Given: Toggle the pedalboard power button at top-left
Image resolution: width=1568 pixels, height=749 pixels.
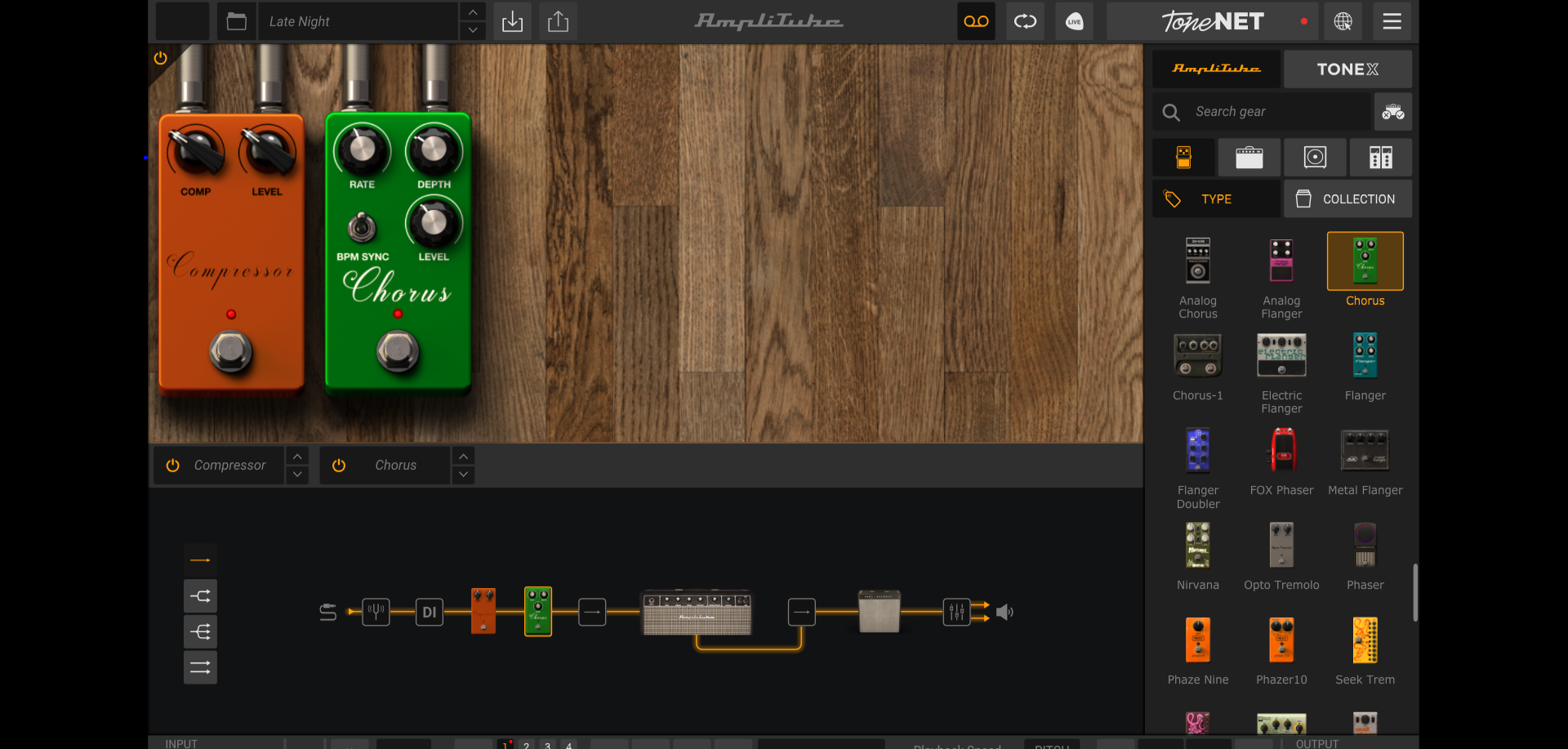Looking at the screenshot, I should tap(161, 58).
